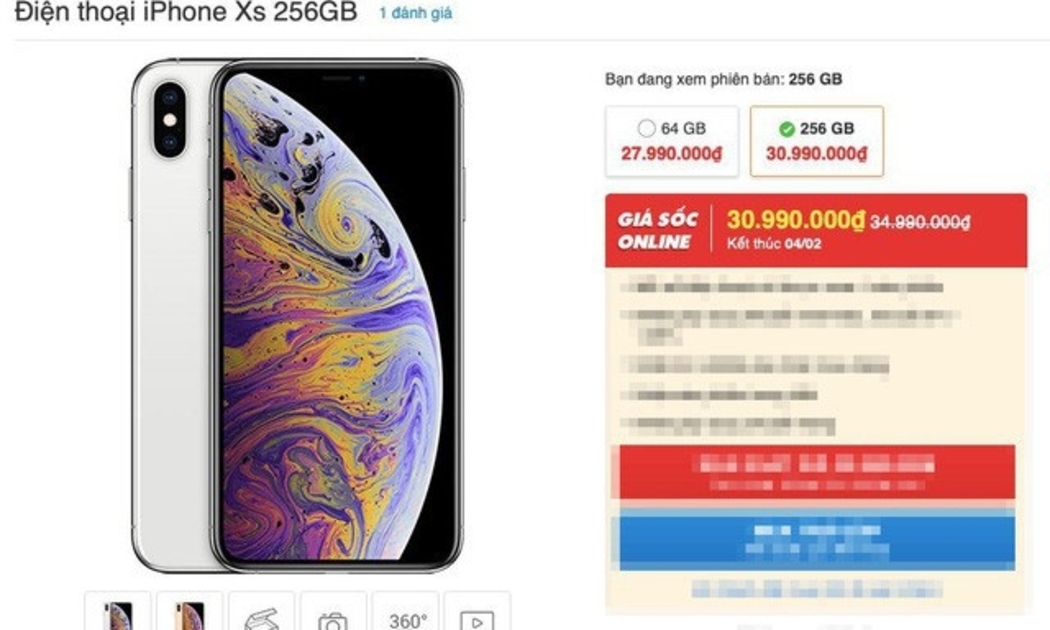Select the gold iPhone thumbnail
The image size is (1050, 630).
pyautogui.click(x=190, y=612)
